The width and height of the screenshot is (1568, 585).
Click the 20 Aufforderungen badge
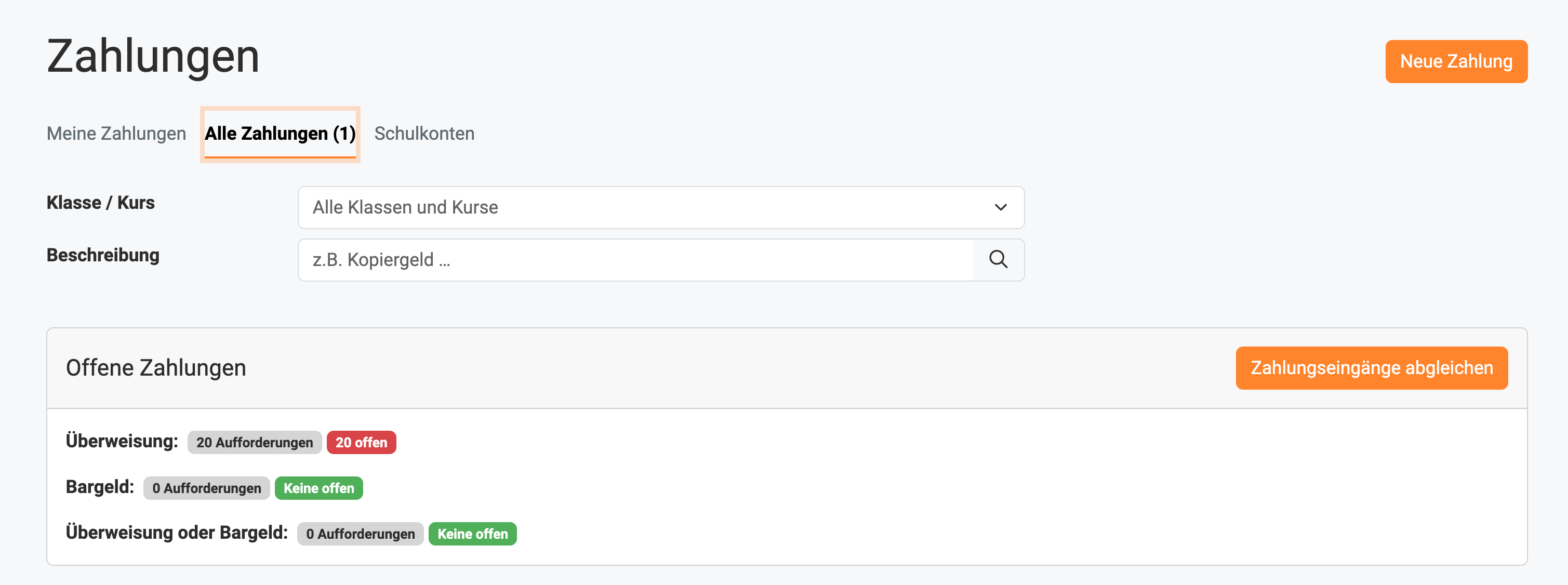coord(255,443)
